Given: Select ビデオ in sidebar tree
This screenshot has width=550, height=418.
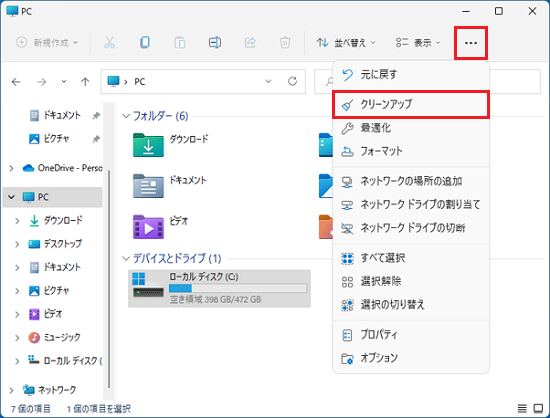Looking at the screenshot, I should tap(45, 314).
